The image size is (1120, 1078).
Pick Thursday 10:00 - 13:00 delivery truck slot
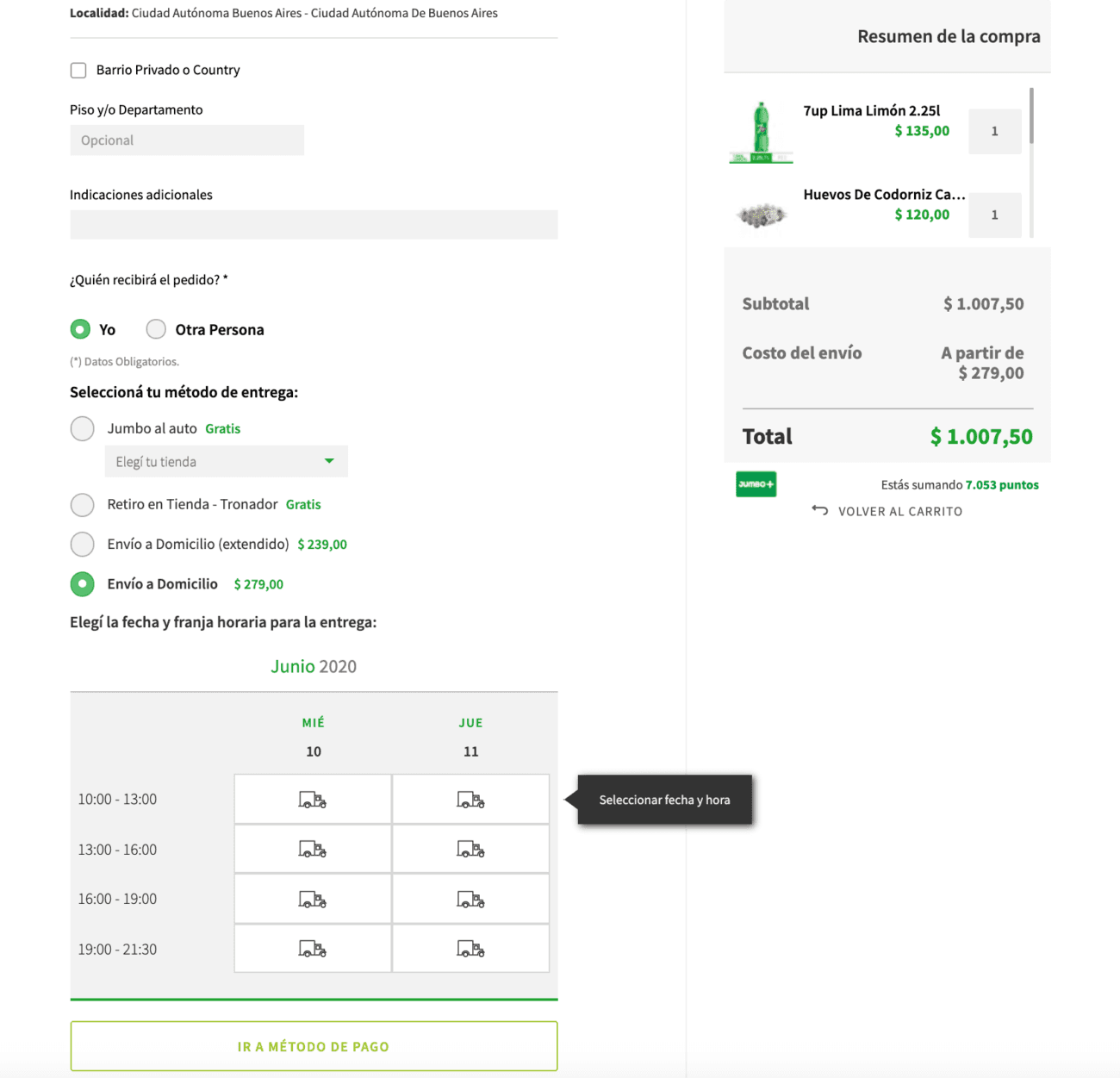[470, 800]
